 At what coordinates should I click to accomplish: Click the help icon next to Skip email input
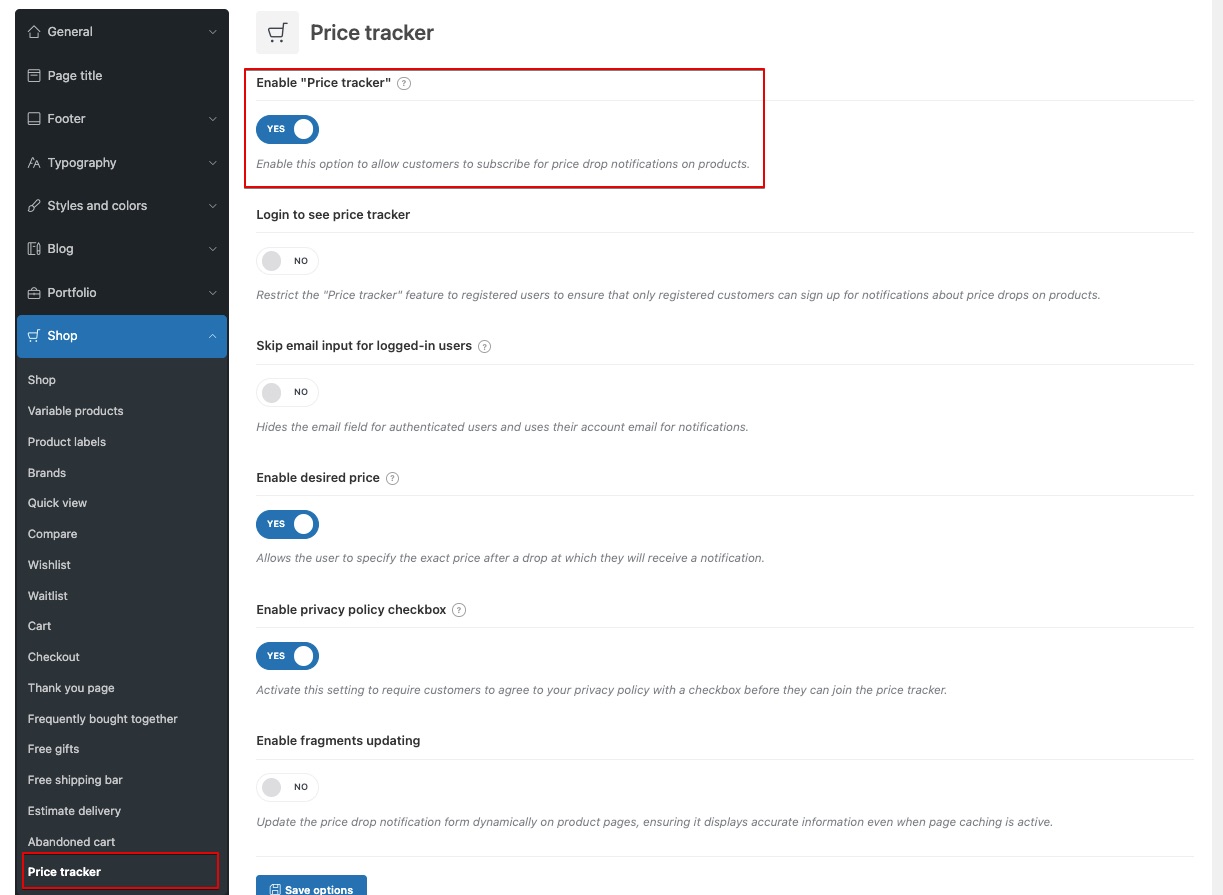(x=485, y=347)
